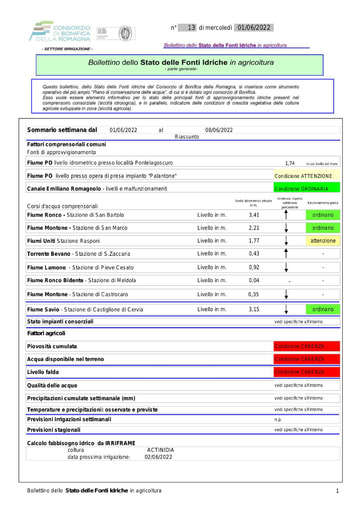
Task: Click the Consorzio di Bonifica della Romagna logo
Action: [x=60, y=32]
